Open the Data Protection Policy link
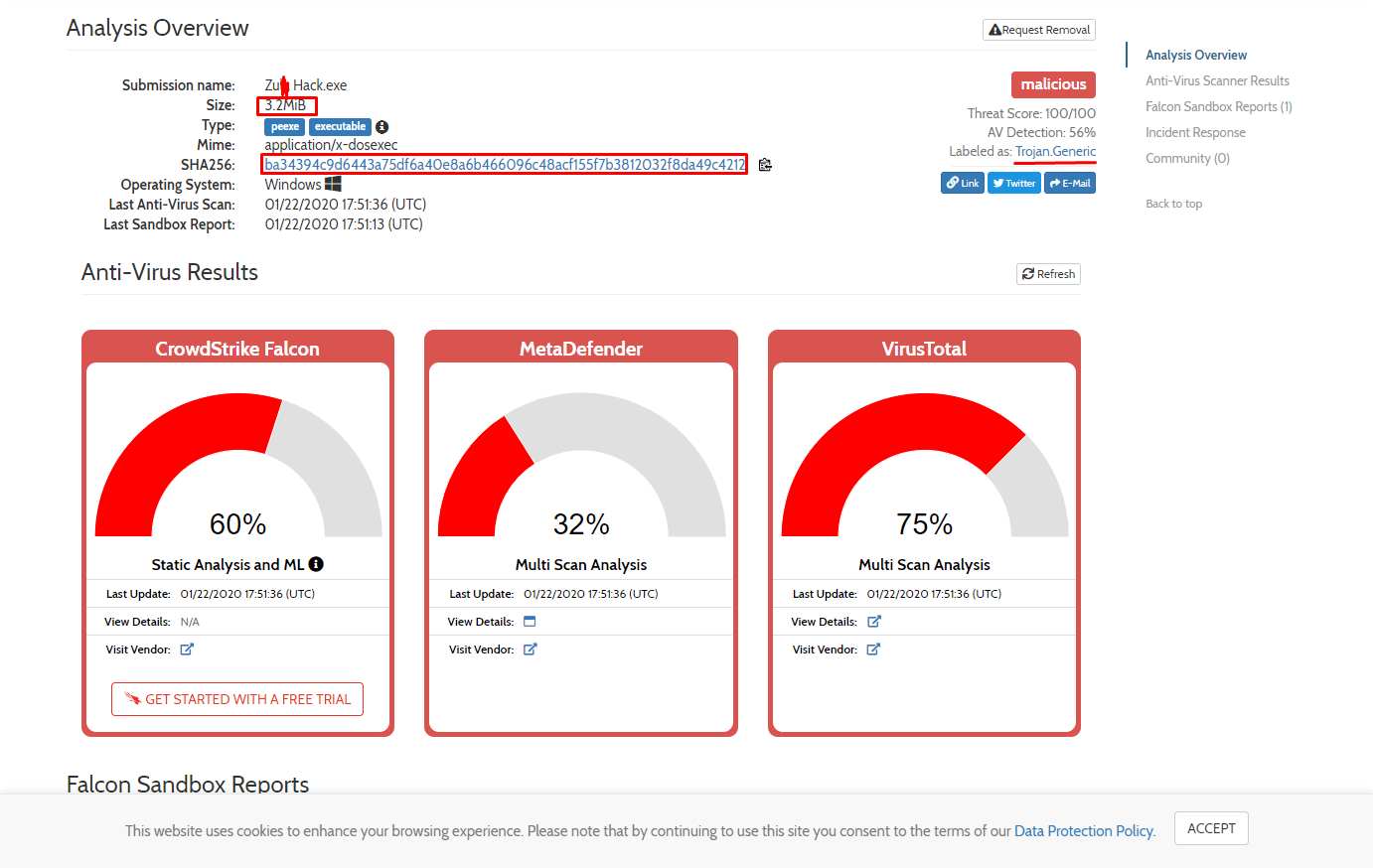Image resolution: width=1373 pixels, height=868 pixels. (x=1084, y=831)
